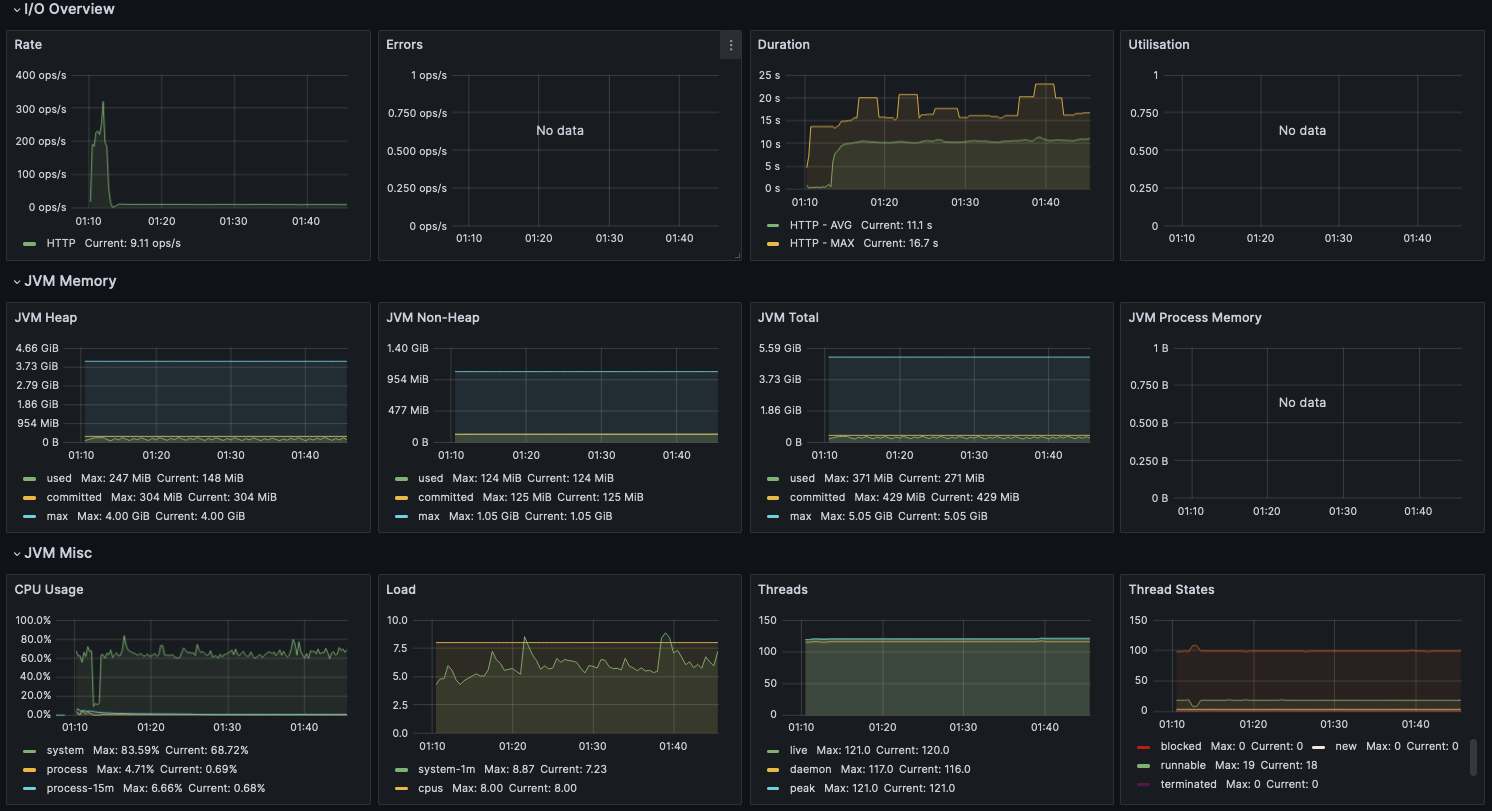Screen dimensions: 1492x811
Task: Toggle the new series label in Thread States
Action: [1345, 746]
